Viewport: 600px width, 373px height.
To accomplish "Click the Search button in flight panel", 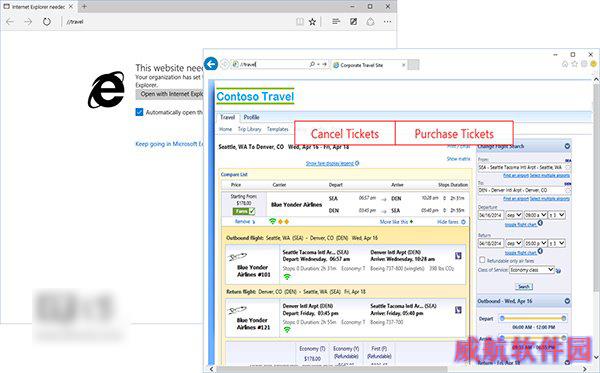I will 524,287.
